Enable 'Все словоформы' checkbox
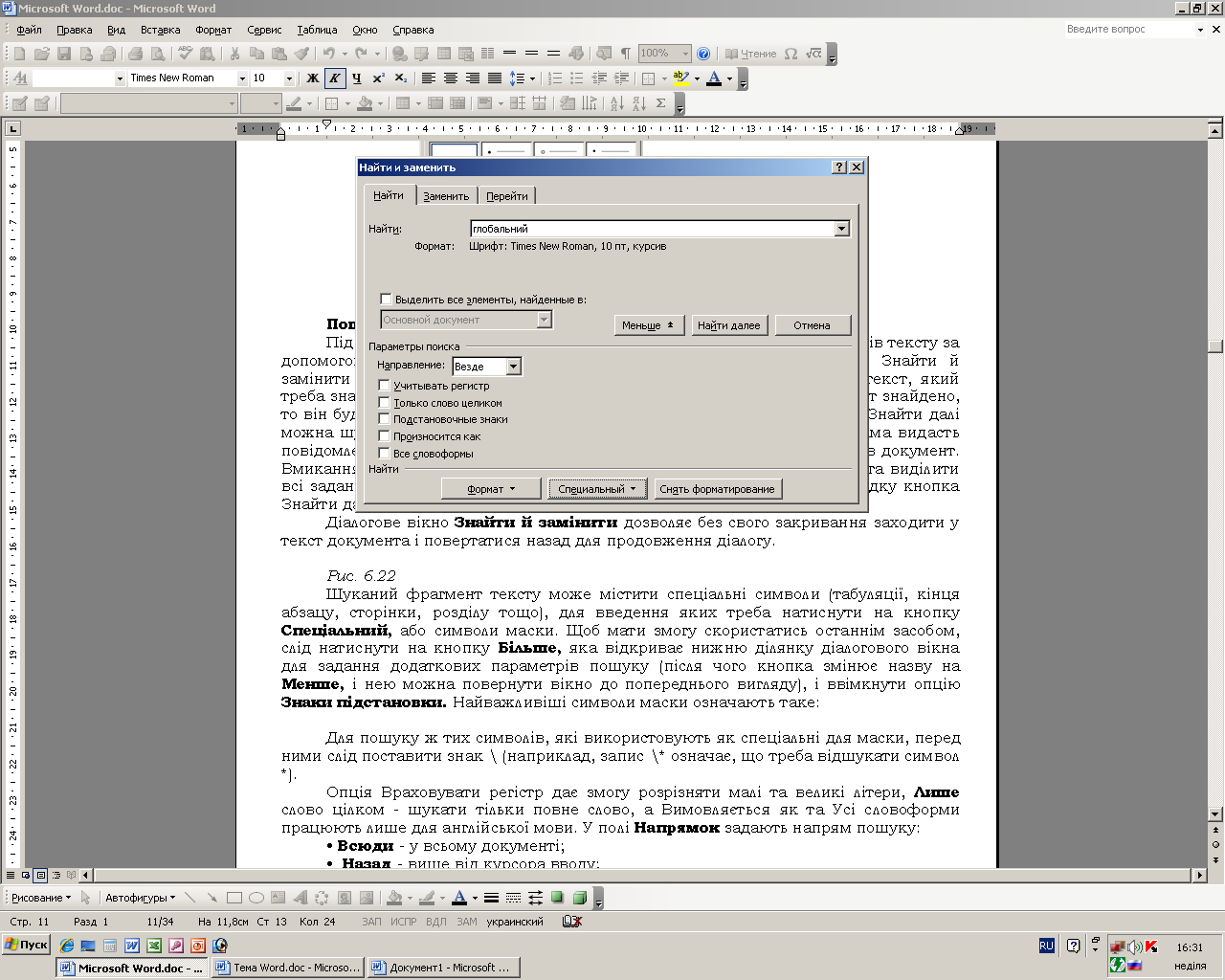The width and height of the screenshot is (1225, 980). pos(384,454)
